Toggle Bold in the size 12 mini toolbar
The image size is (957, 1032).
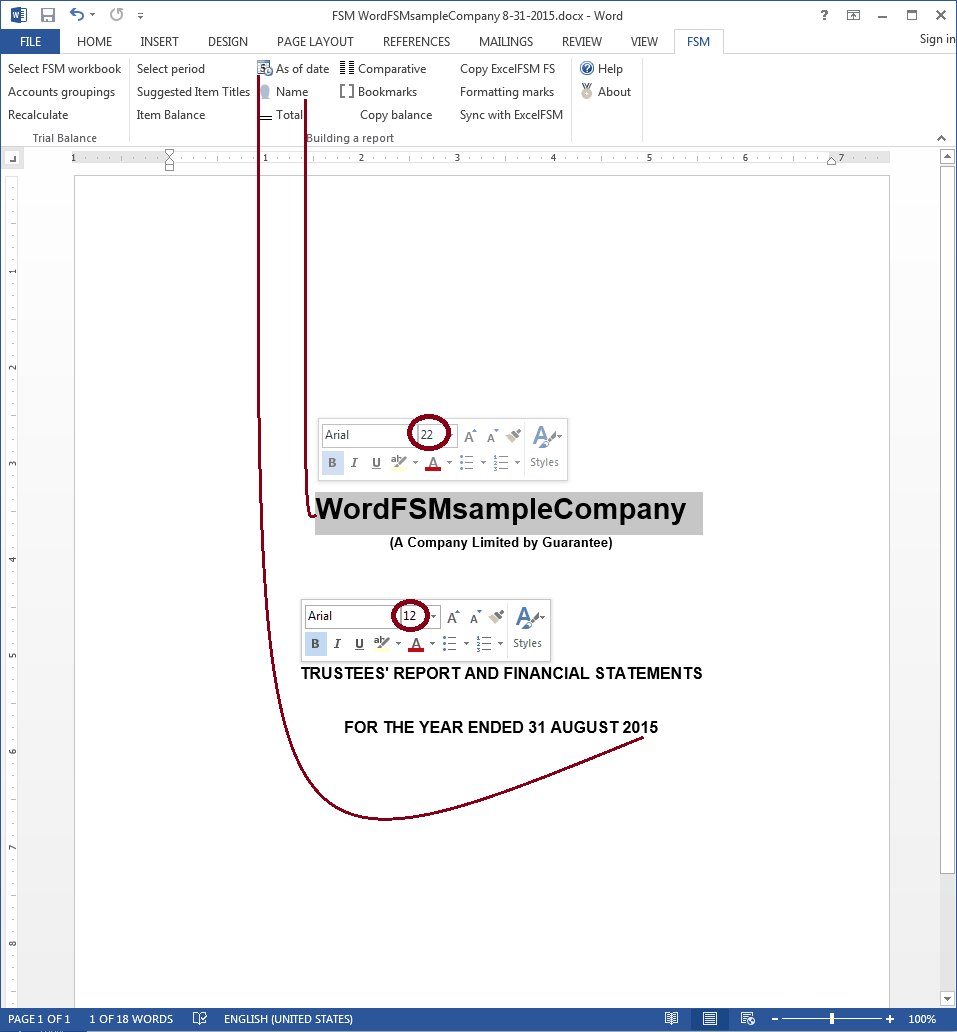coord(315,644)
